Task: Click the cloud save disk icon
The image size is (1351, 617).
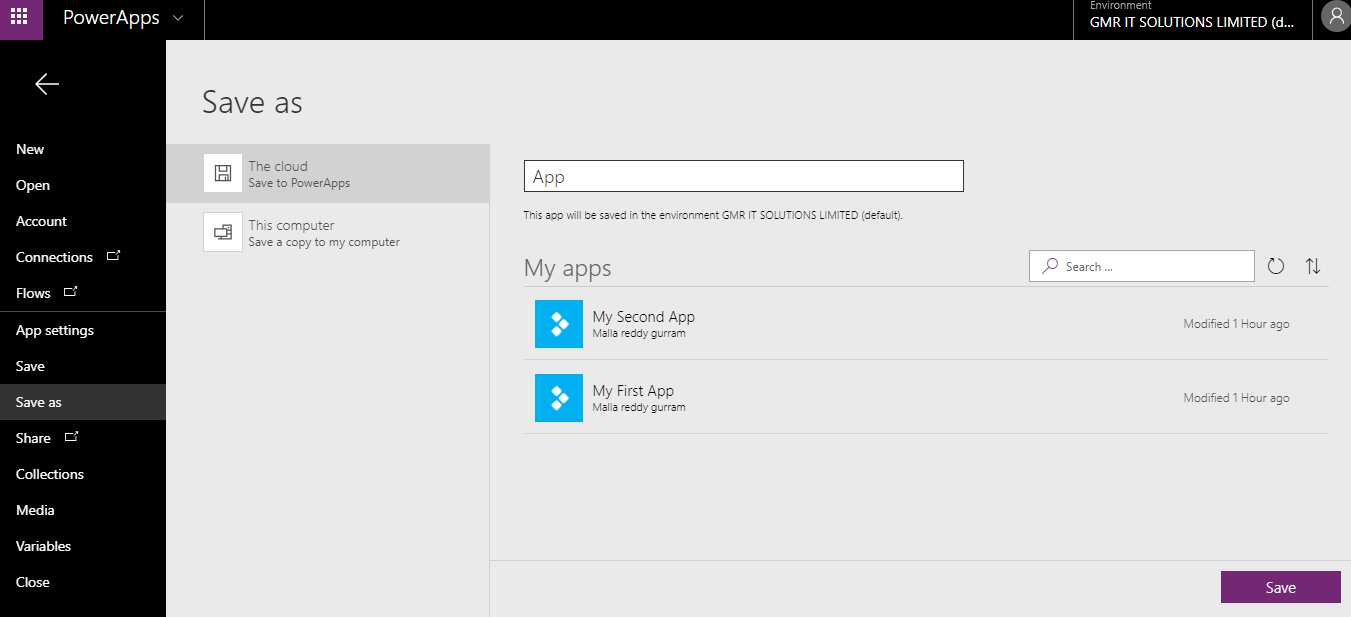Action: [223, 173]
